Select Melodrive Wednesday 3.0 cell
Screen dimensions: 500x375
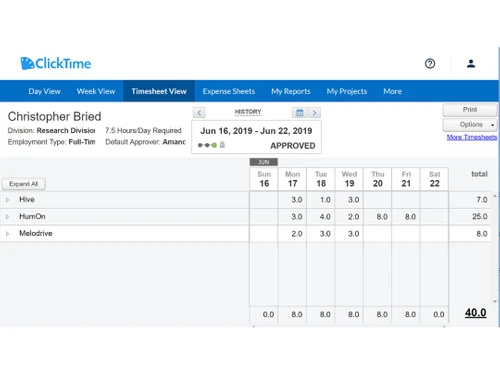point(349,234)
